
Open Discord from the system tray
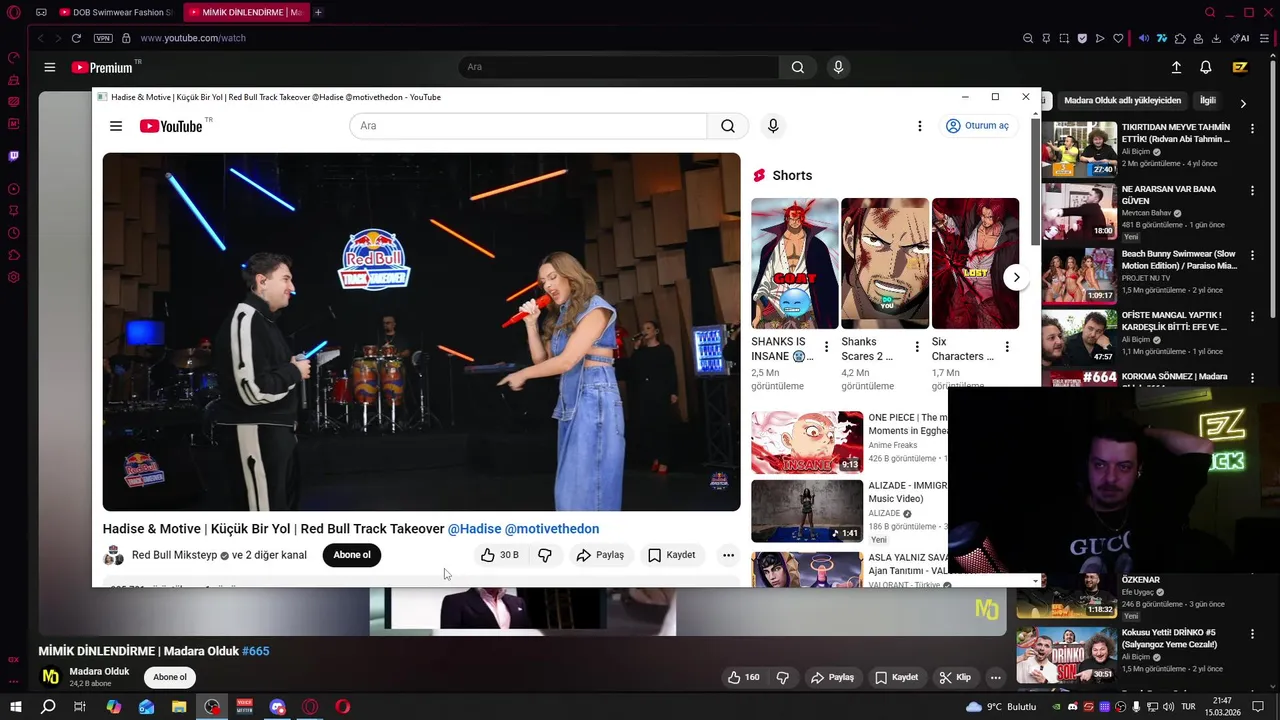[1073, 707]
